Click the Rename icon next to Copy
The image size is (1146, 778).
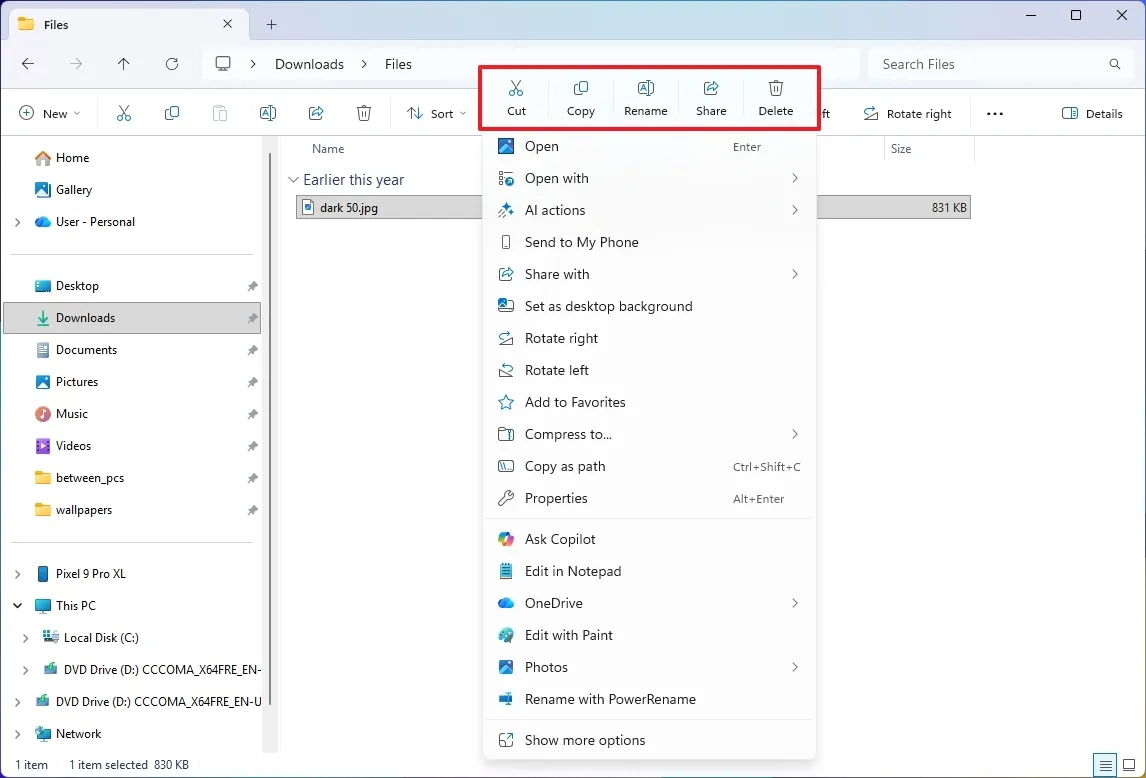click(x=645, y=97)
